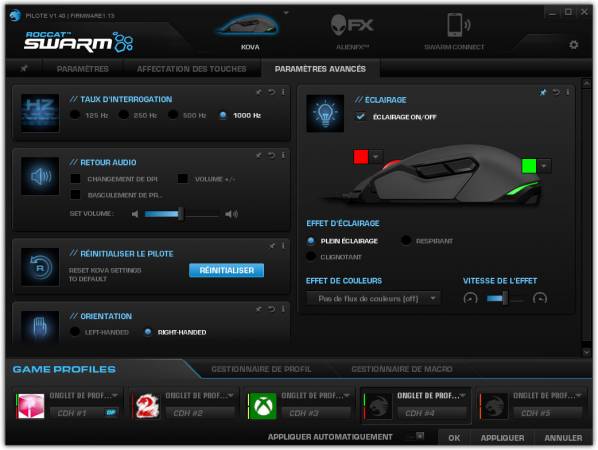Open the AlienFX module icon

click(352, 25)
